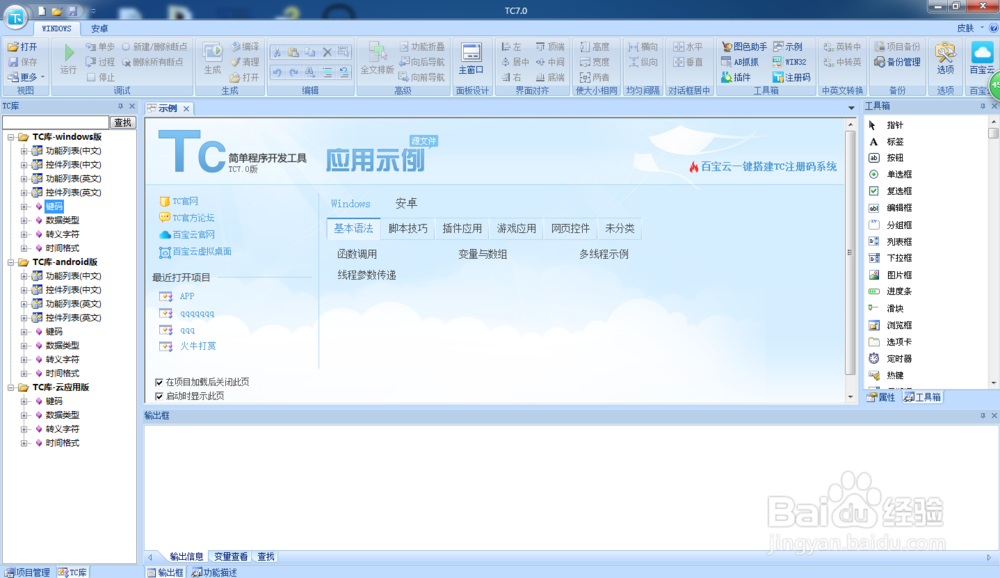
Task: Open the 插件应用 tab in examples
Action: (x=462, y=228)
